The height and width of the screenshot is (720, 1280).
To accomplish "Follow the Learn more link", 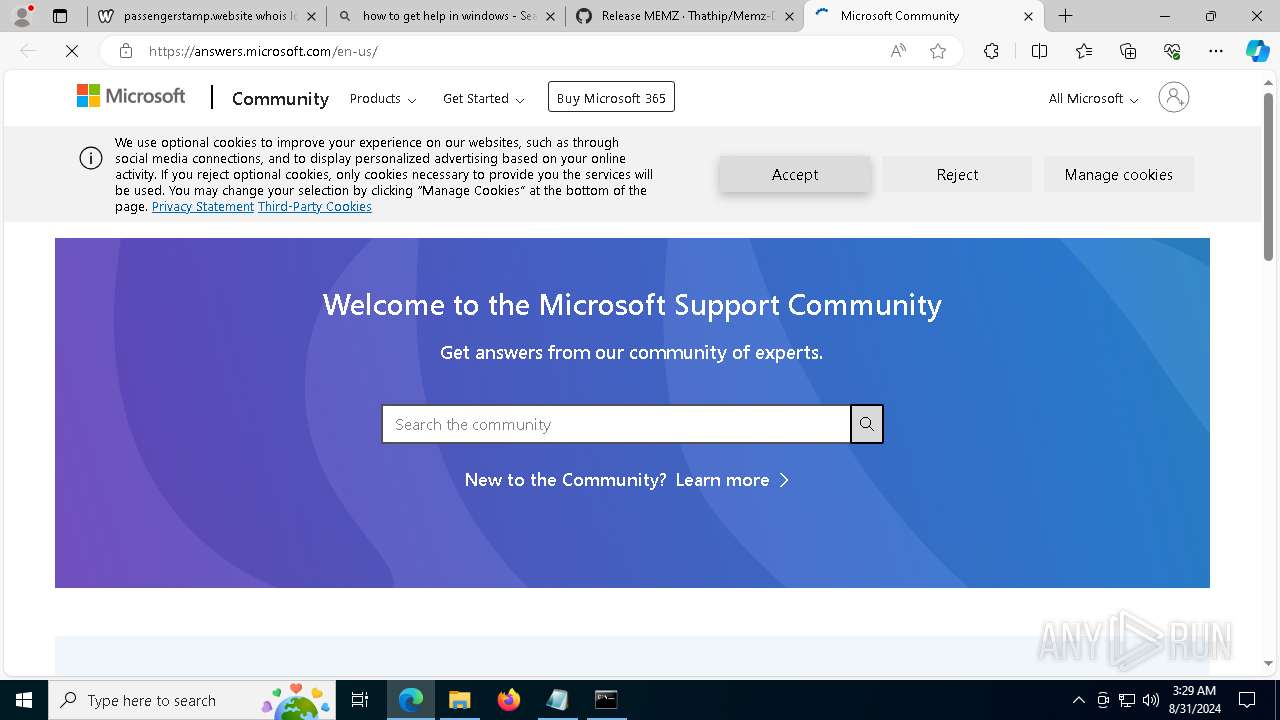I will click(x=732, y=480).
